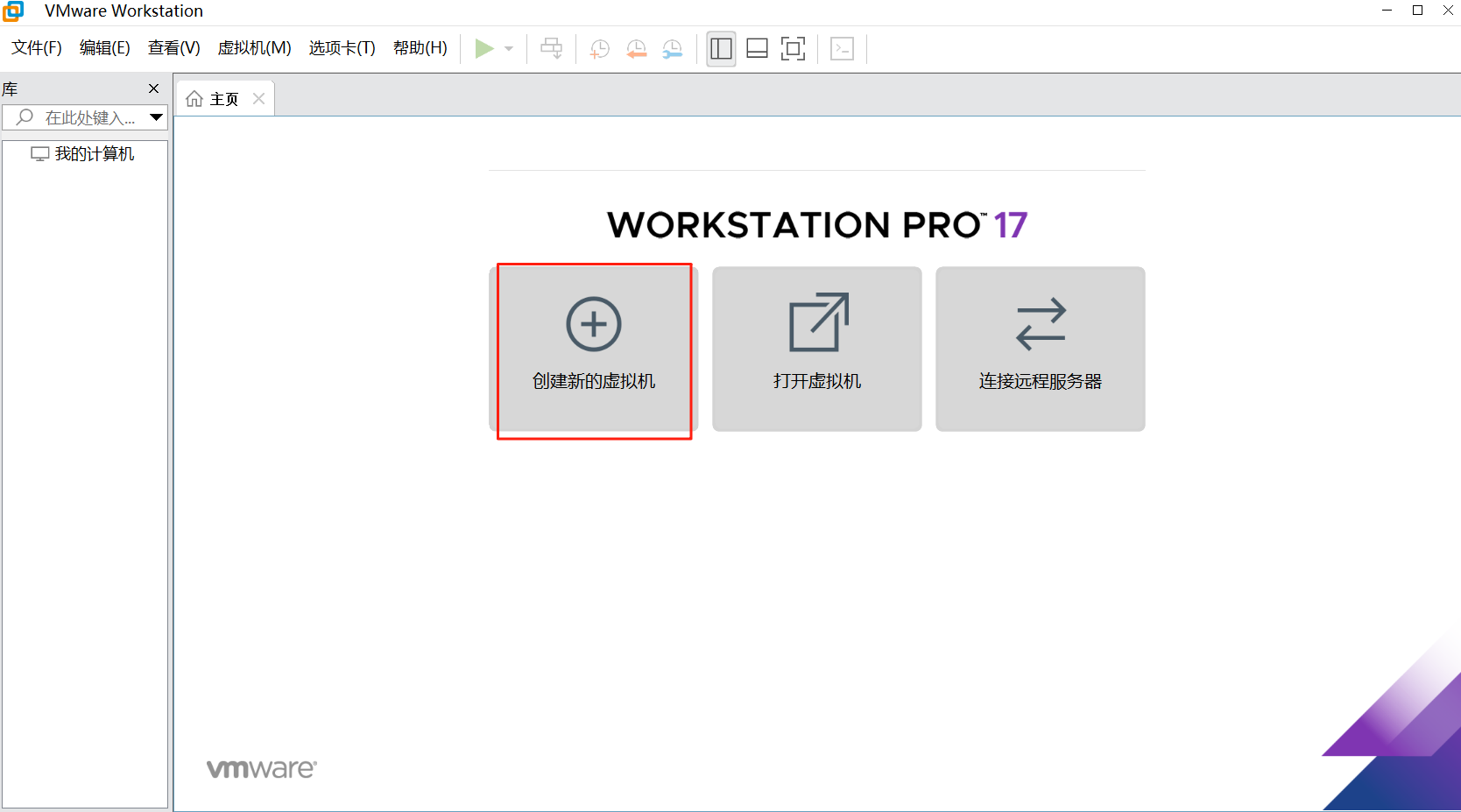Toggle the library sidebar view icon

722,48
